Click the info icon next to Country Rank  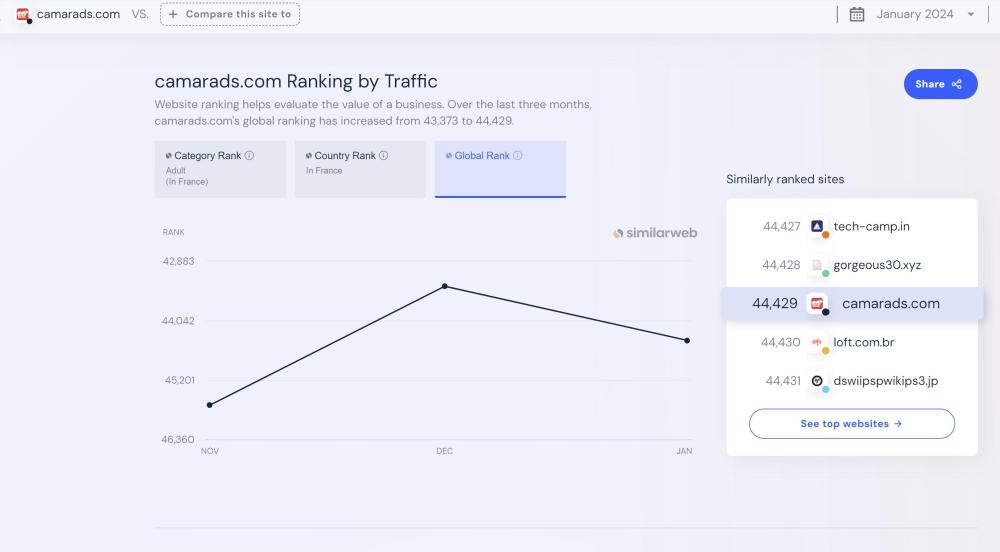pyautogui.click(x=384, y=156)
